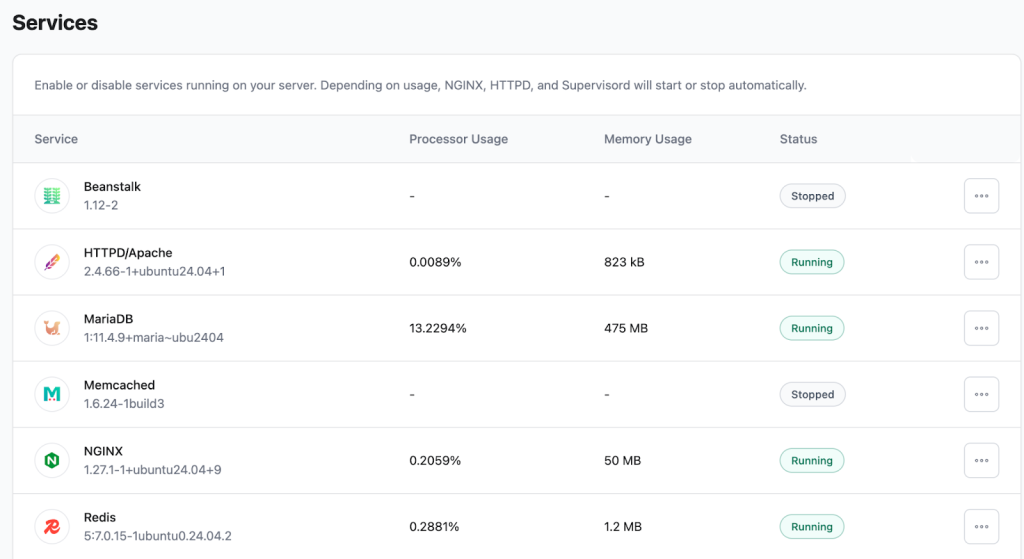Click the Status column header
The image size is (1024, 559).
(798, 139)
